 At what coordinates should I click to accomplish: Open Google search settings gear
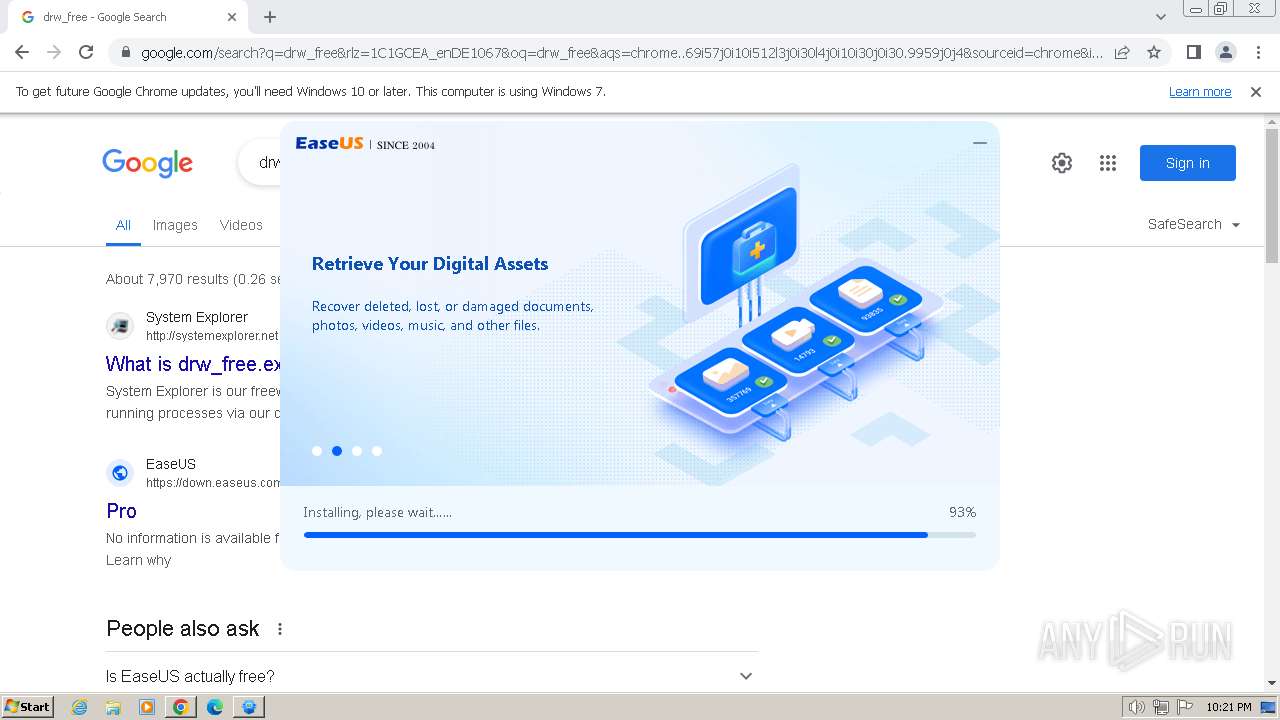point(1062,163)
